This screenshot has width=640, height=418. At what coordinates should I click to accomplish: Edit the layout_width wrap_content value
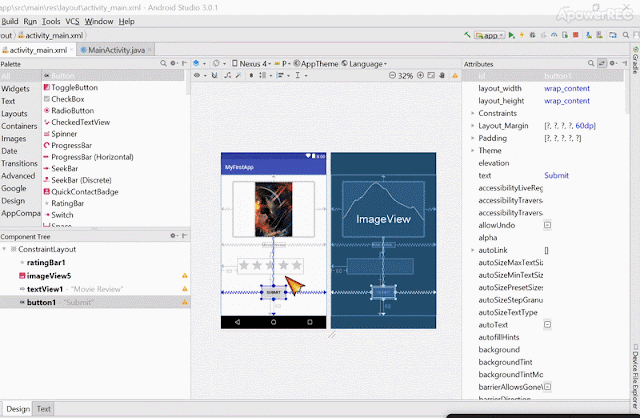pos(567,88)
